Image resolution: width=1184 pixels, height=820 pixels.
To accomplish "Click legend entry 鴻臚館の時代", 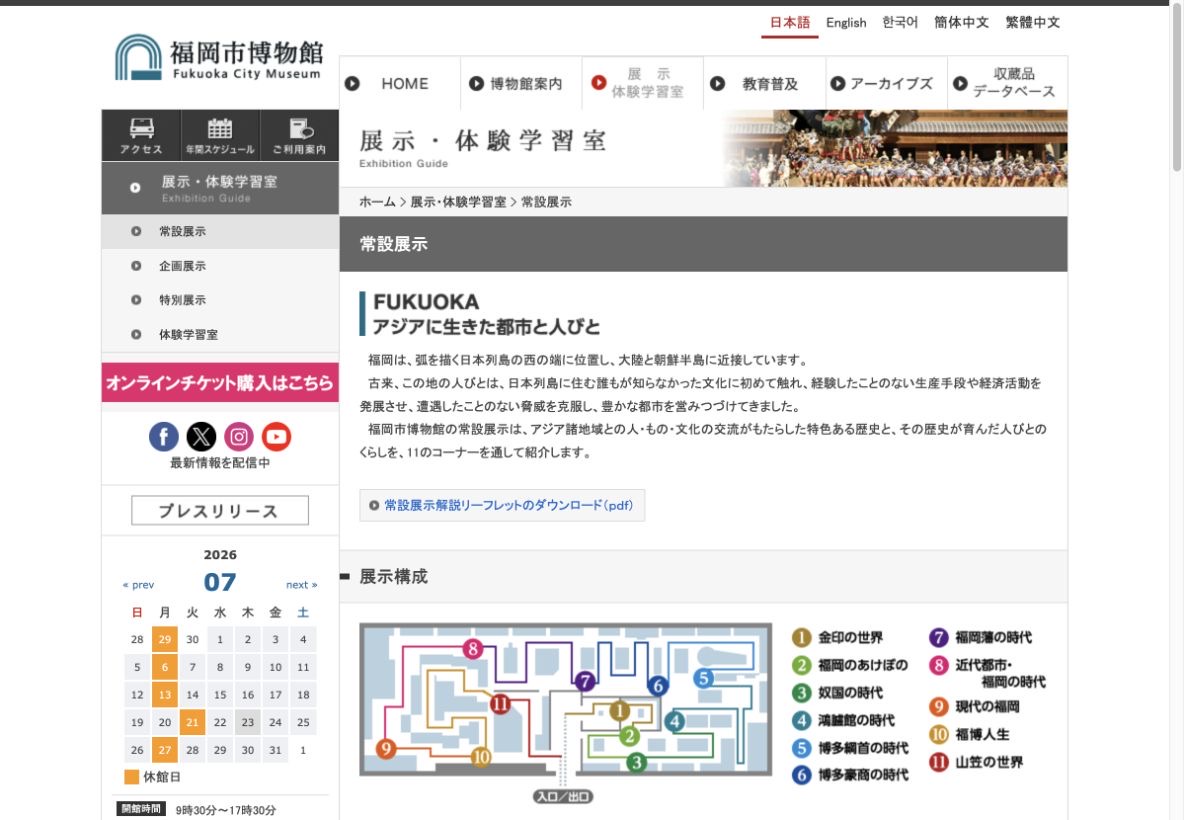I will 843,720.
